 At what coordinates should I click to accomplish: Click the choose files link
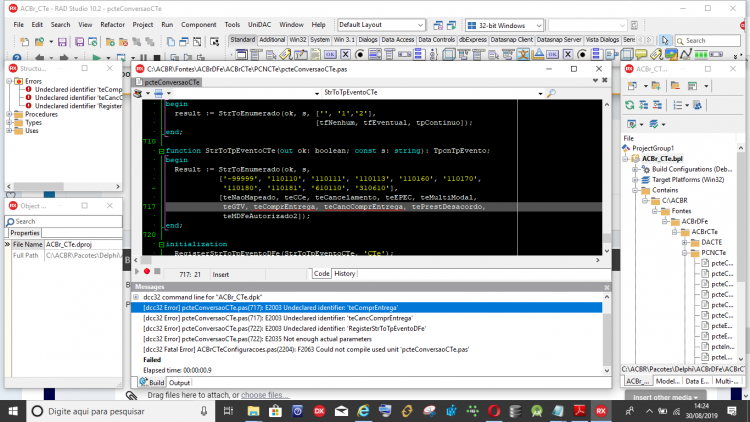(x=265, y=395)
